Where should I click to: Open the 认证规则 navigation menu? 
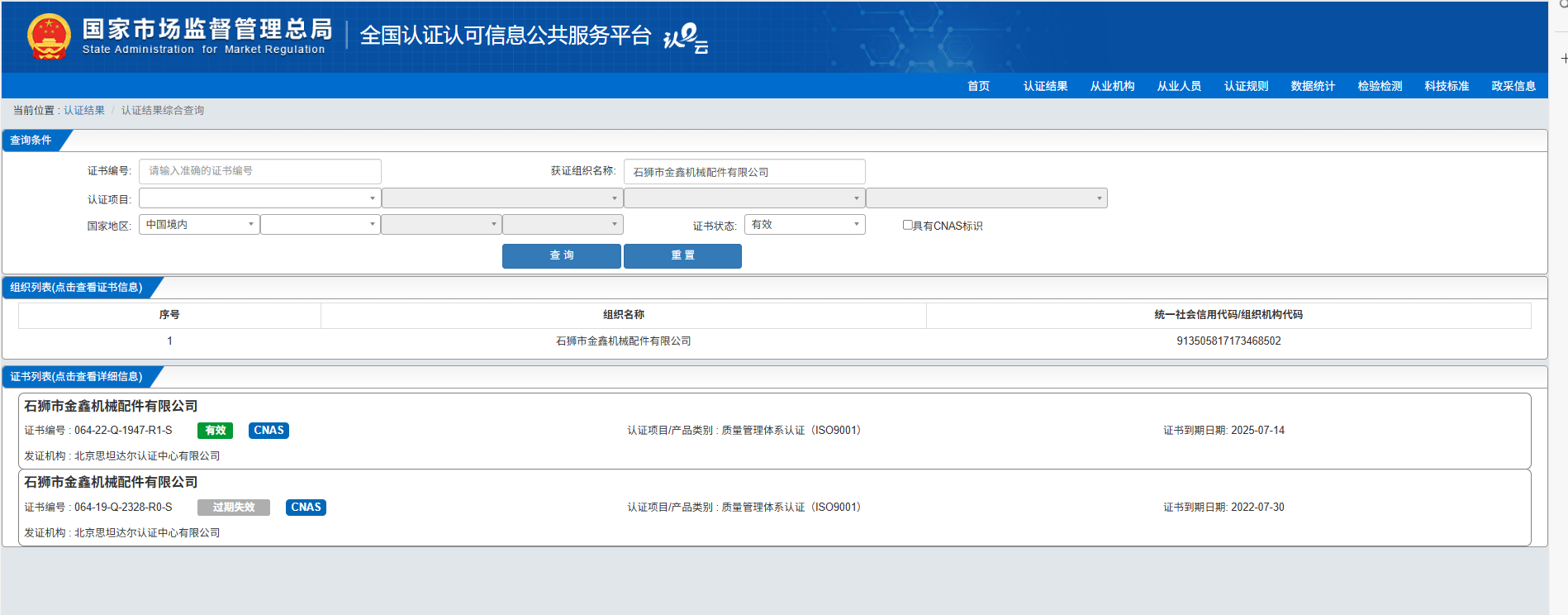coord(1246,86)
